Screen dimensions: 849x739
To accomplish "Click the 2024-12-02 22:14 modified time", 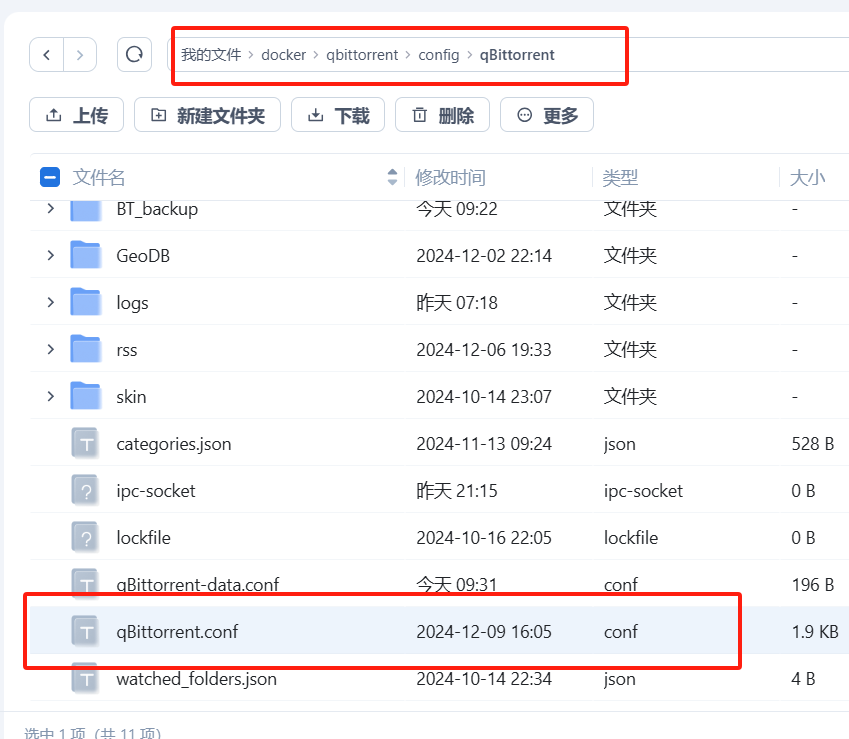I will click(x=484, y=256).
